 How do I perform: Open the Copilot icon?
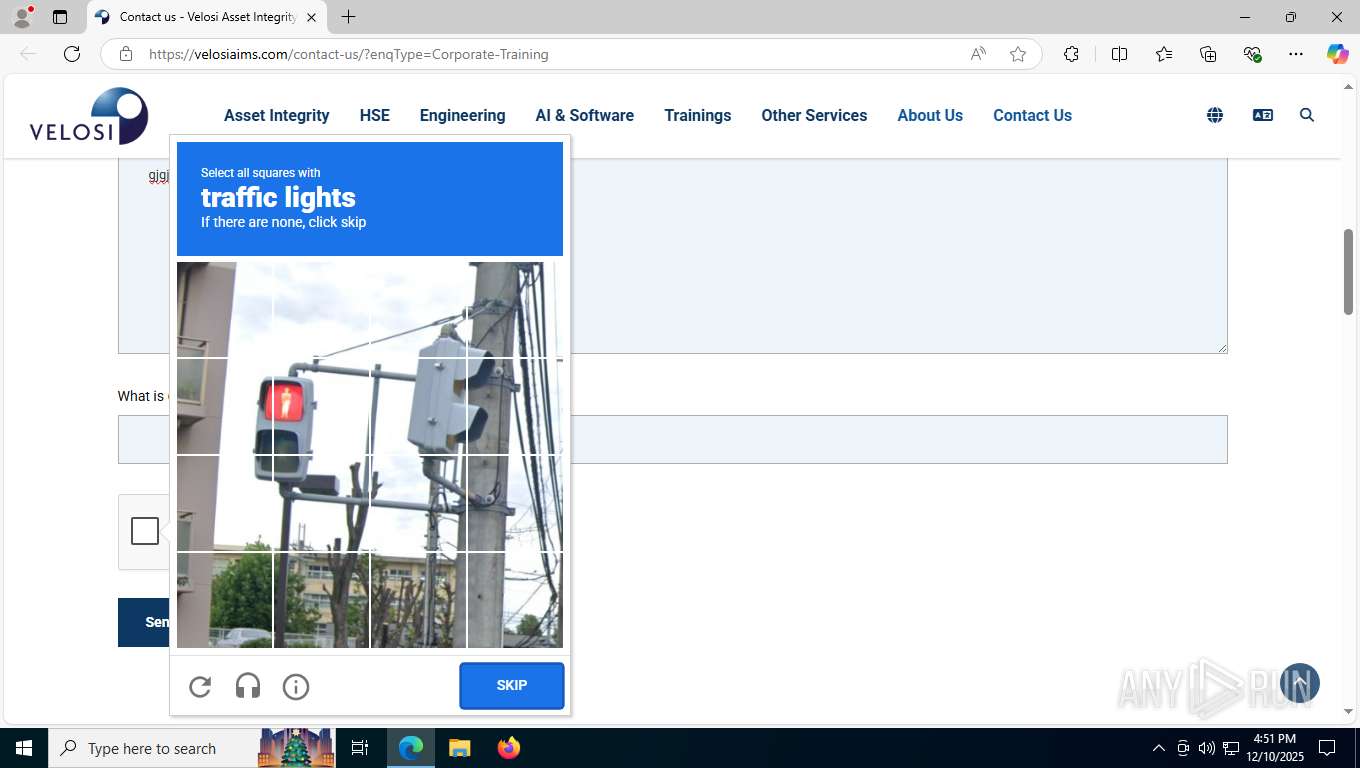[1338, 54]
